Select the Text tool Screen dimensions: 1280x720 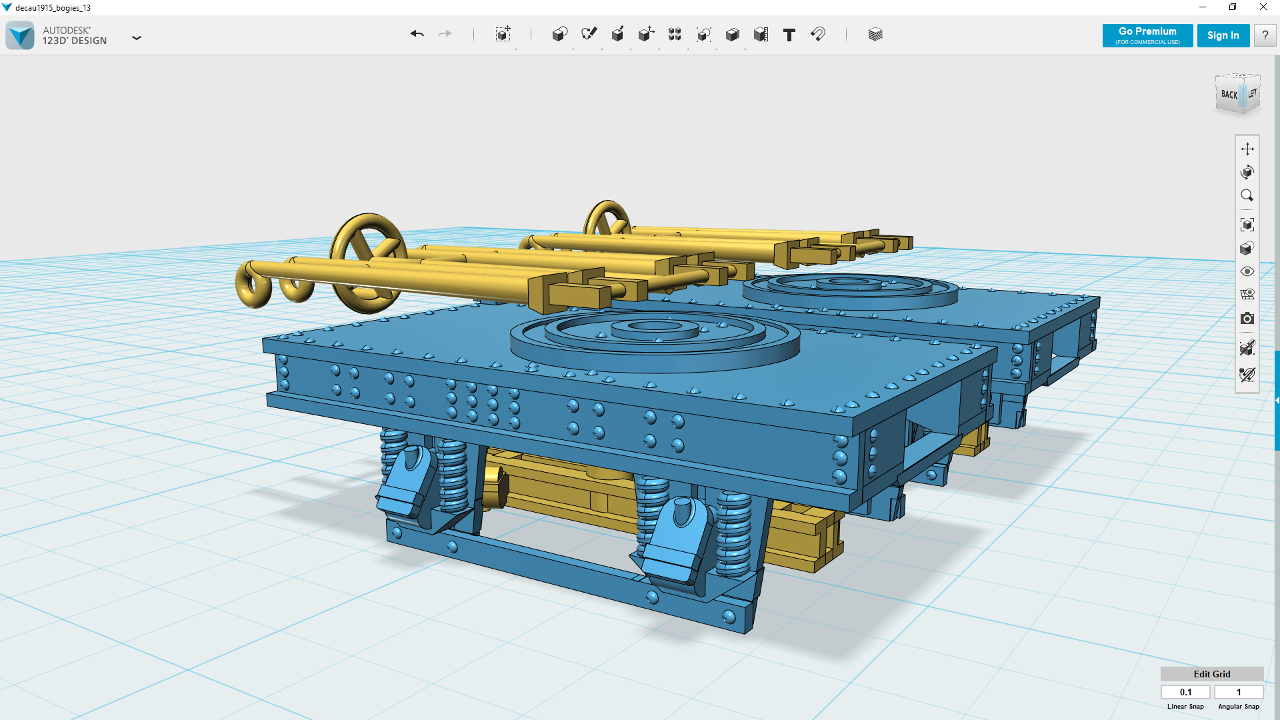tap(789, 34)
